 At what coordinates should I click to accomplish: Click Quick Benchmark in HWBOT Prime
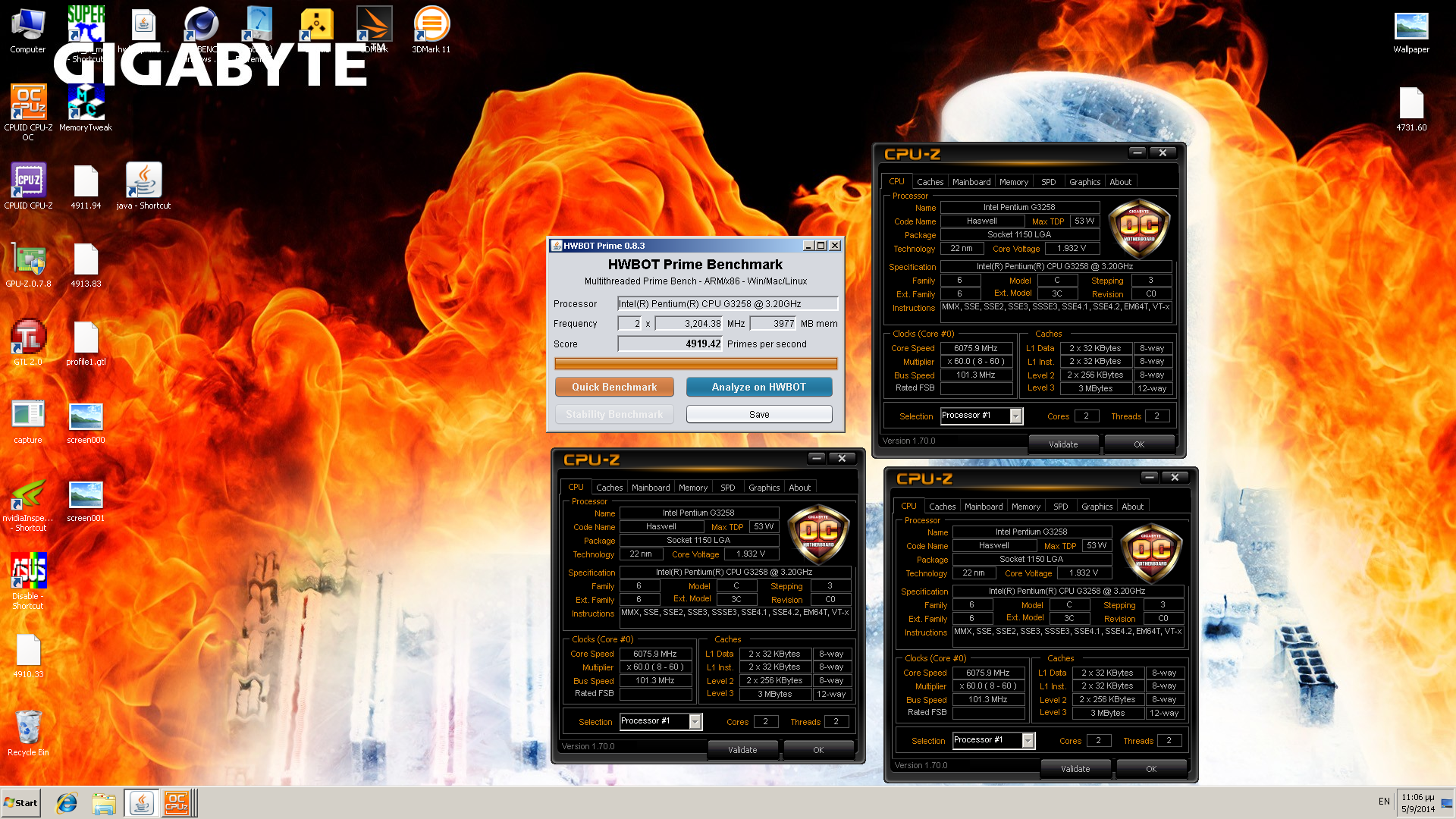pos(614,387)
